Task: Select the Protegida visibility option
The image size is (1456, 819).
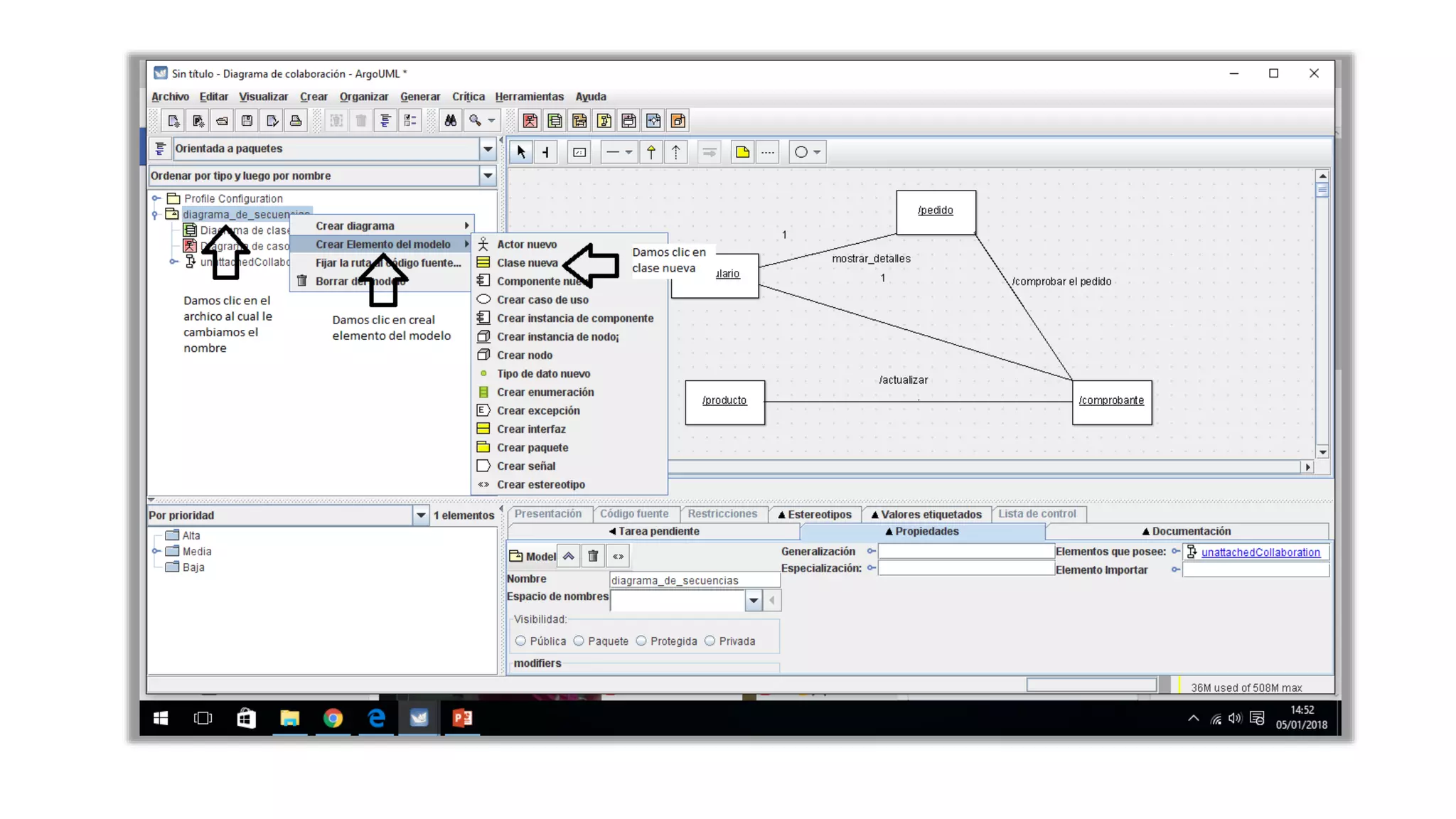Action: click(641, 641)
